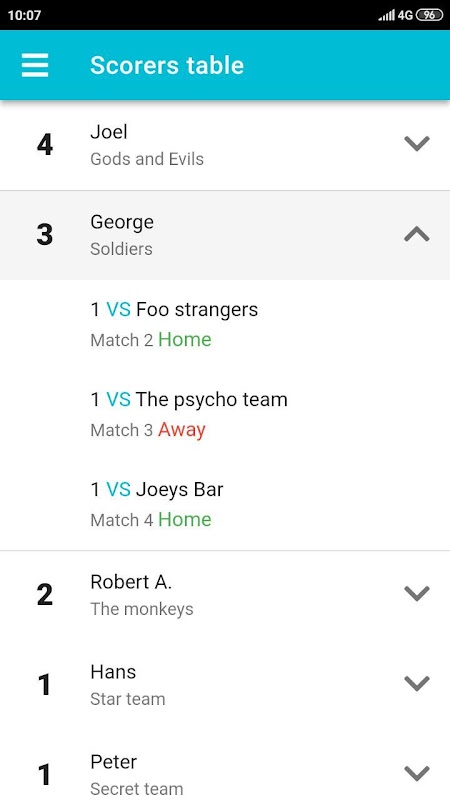Open the Joeys Bar match entry
The image size is (450, 800).
(x=225, y=504)
